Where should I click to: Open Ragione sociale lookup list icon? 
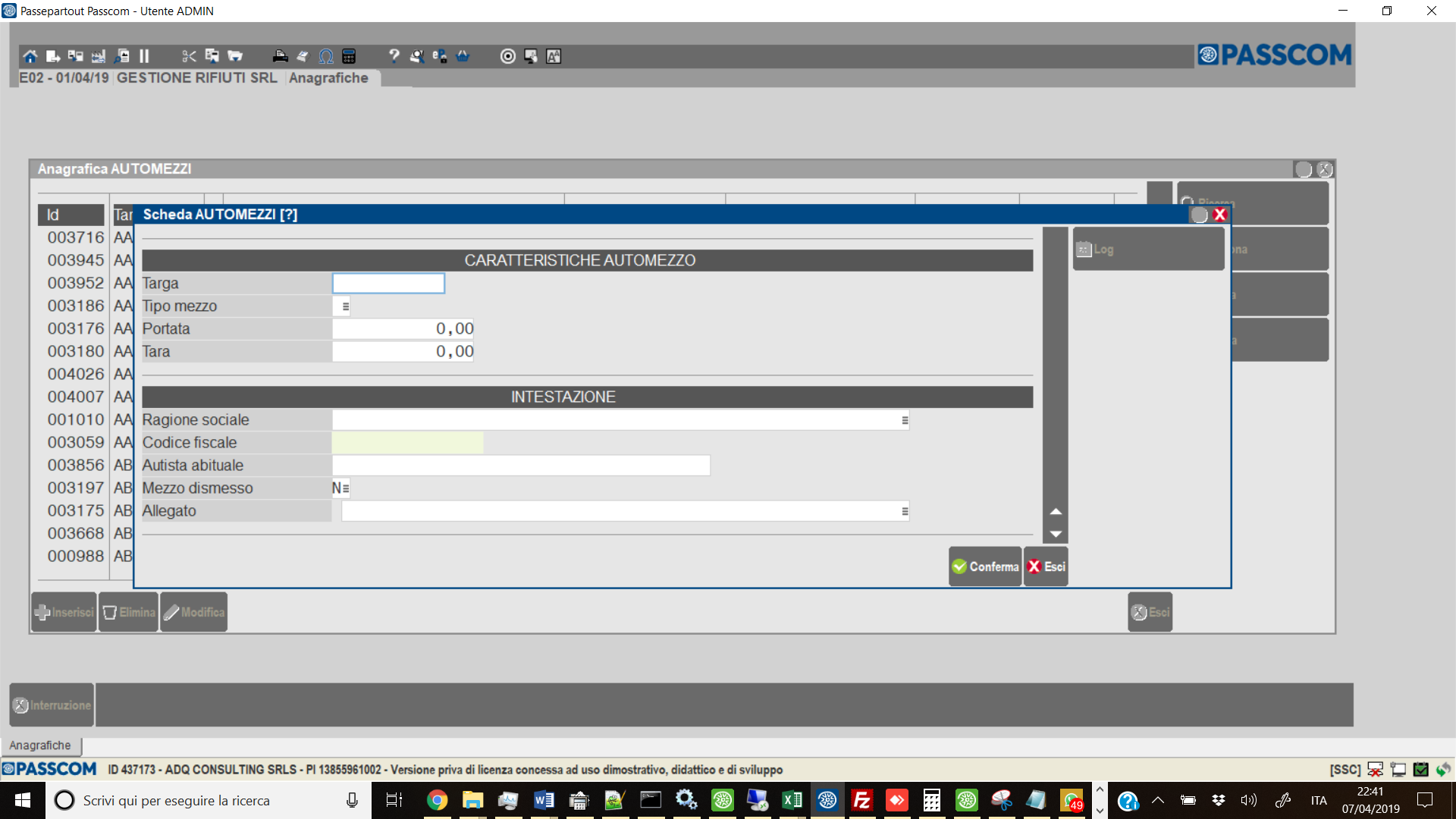(904, 420)
